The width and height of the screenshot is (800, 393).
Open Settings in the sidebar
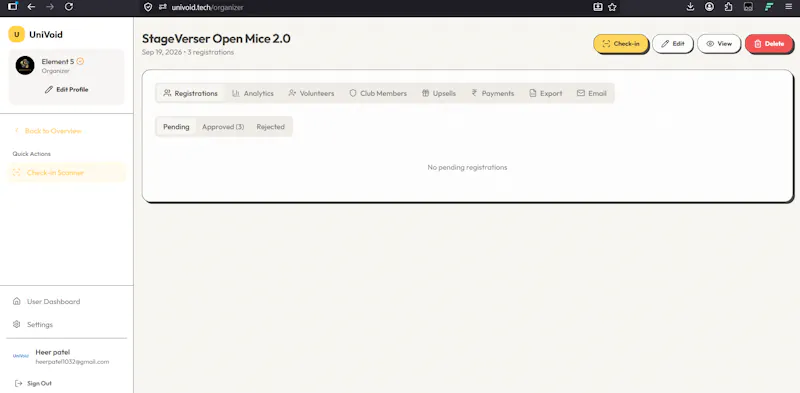click(x=33, y=325)
